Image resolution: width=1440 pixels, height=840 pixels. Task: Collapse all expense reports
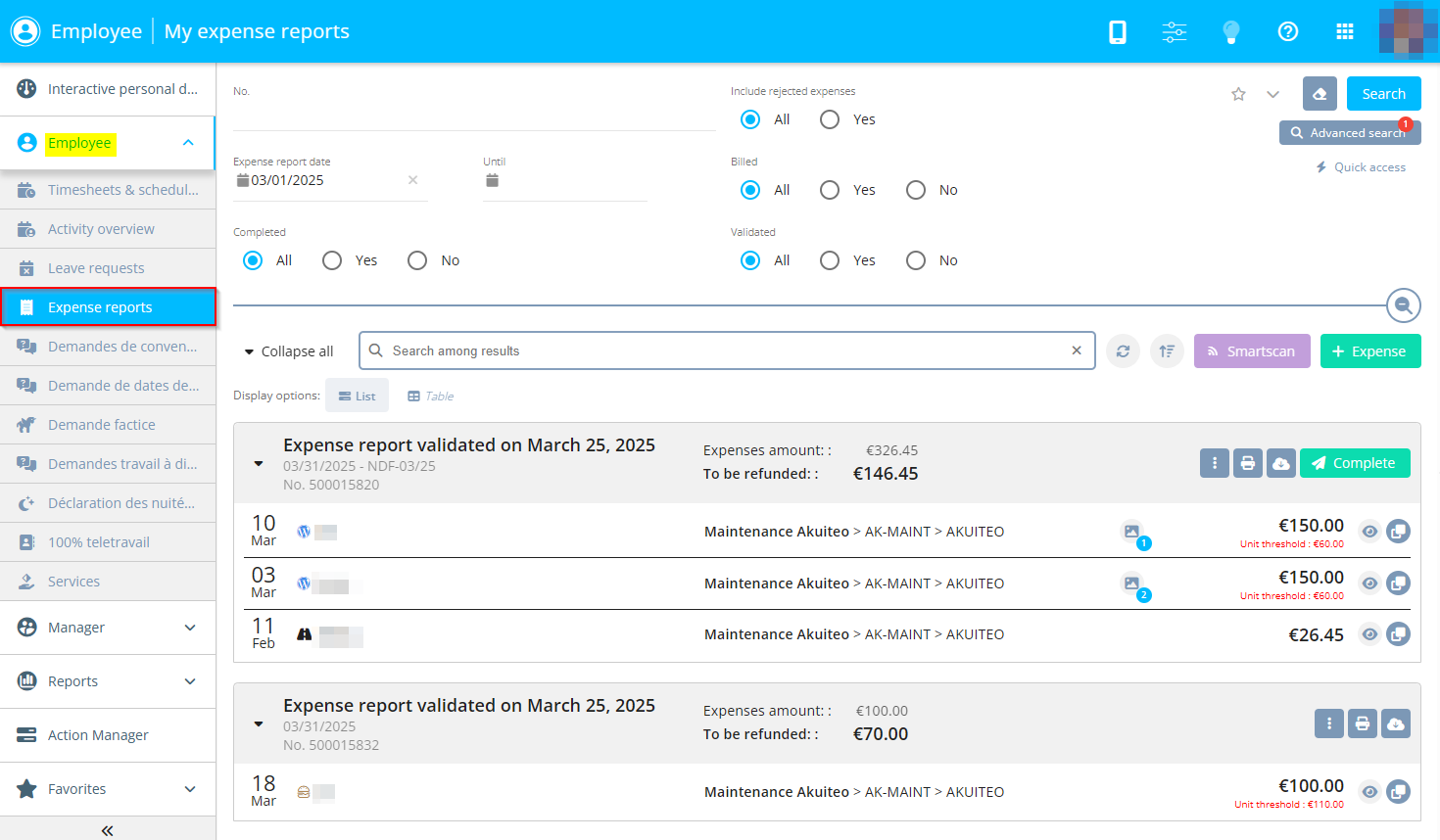point(288,351)
